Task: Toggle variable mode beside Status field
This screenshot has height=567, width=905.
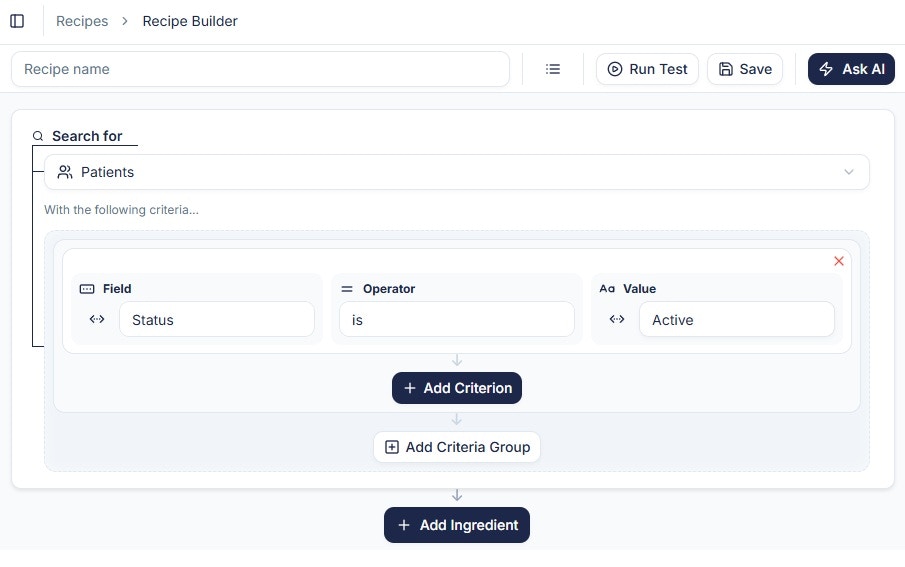Action: [97, 319]
